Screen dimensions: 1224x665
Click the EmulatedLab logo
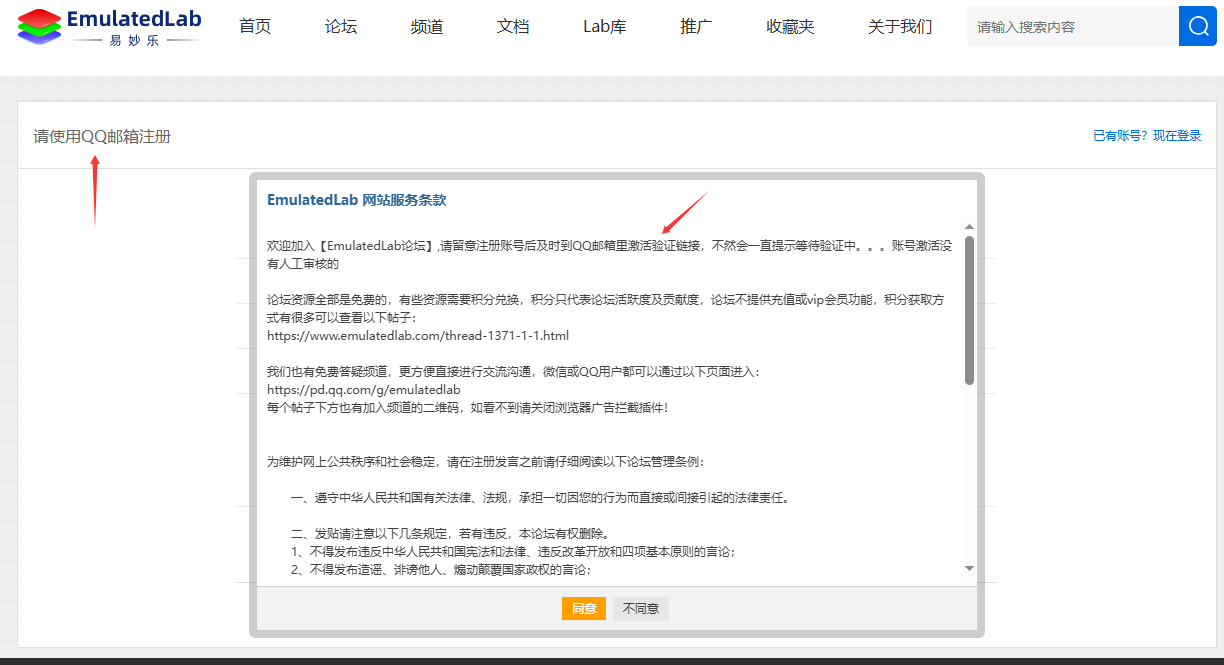coord(110,27)
